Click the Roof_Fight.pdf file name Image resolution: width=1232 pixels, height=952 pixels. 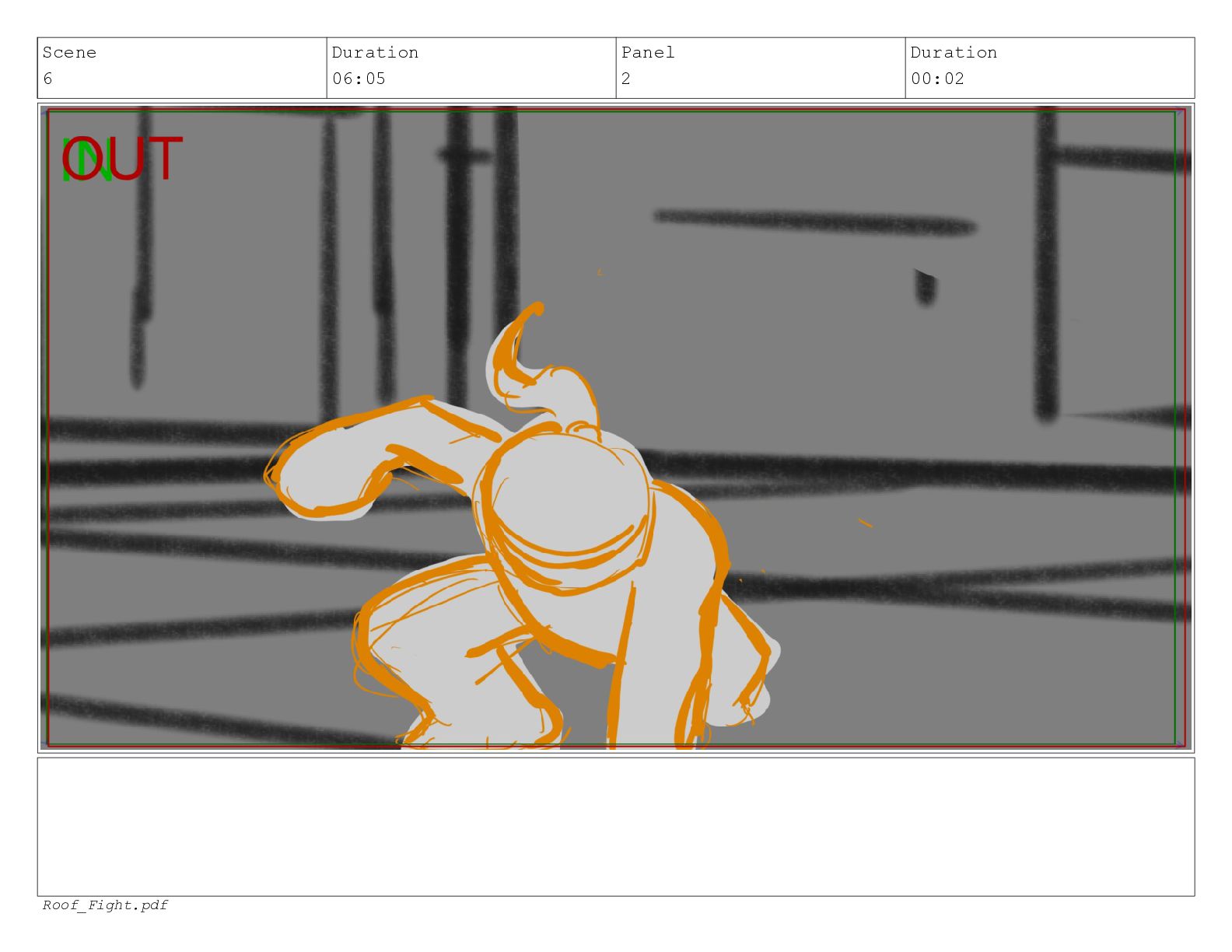(x=105, y=905)
